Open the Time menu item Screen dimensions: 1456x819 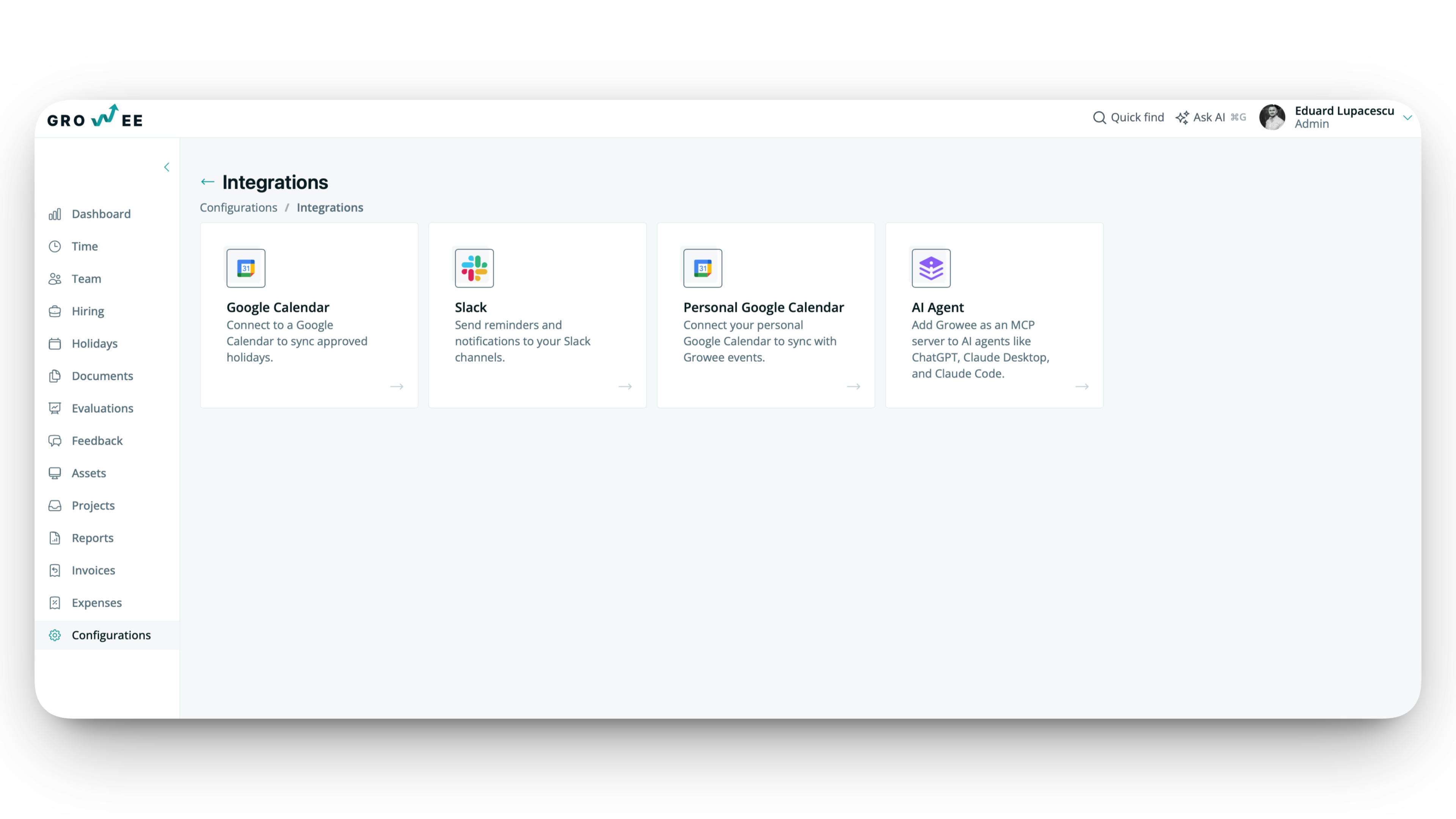tap(107, 246)
